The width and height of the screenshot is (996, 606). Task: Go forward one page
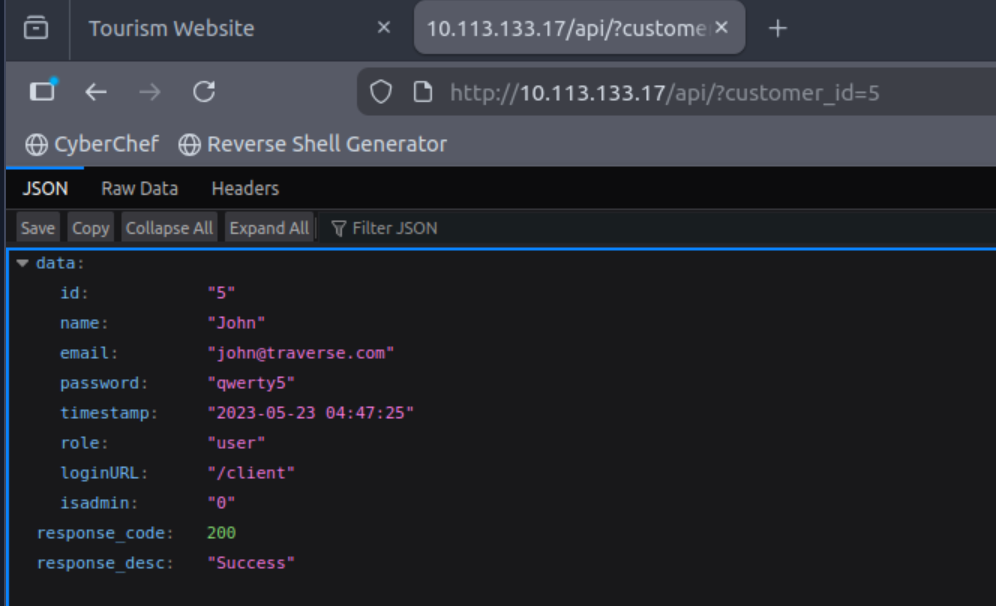[150, 93]
